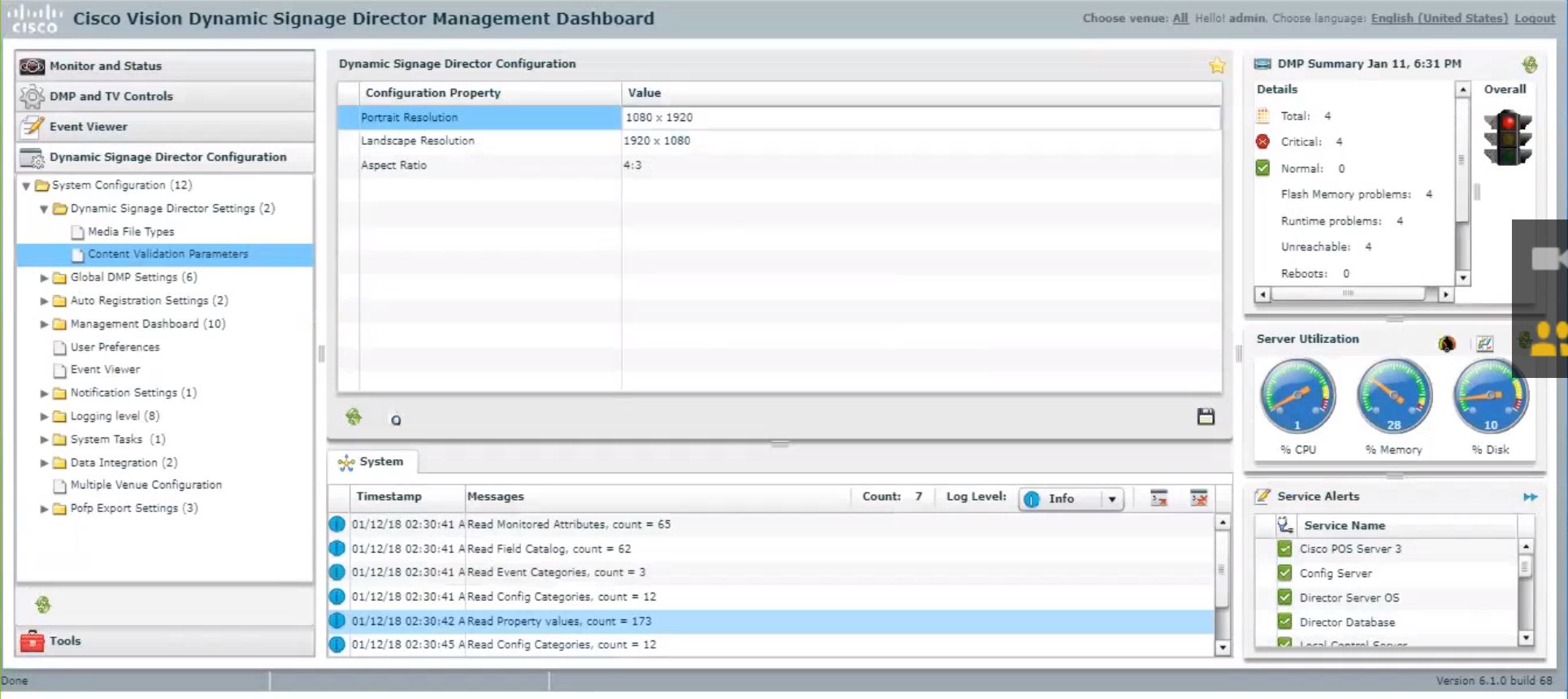The height and width of the screenshot is (699, 1568).
Task: Collapse the System Configuration (12) folder
Action: click(x=26, y=186)
